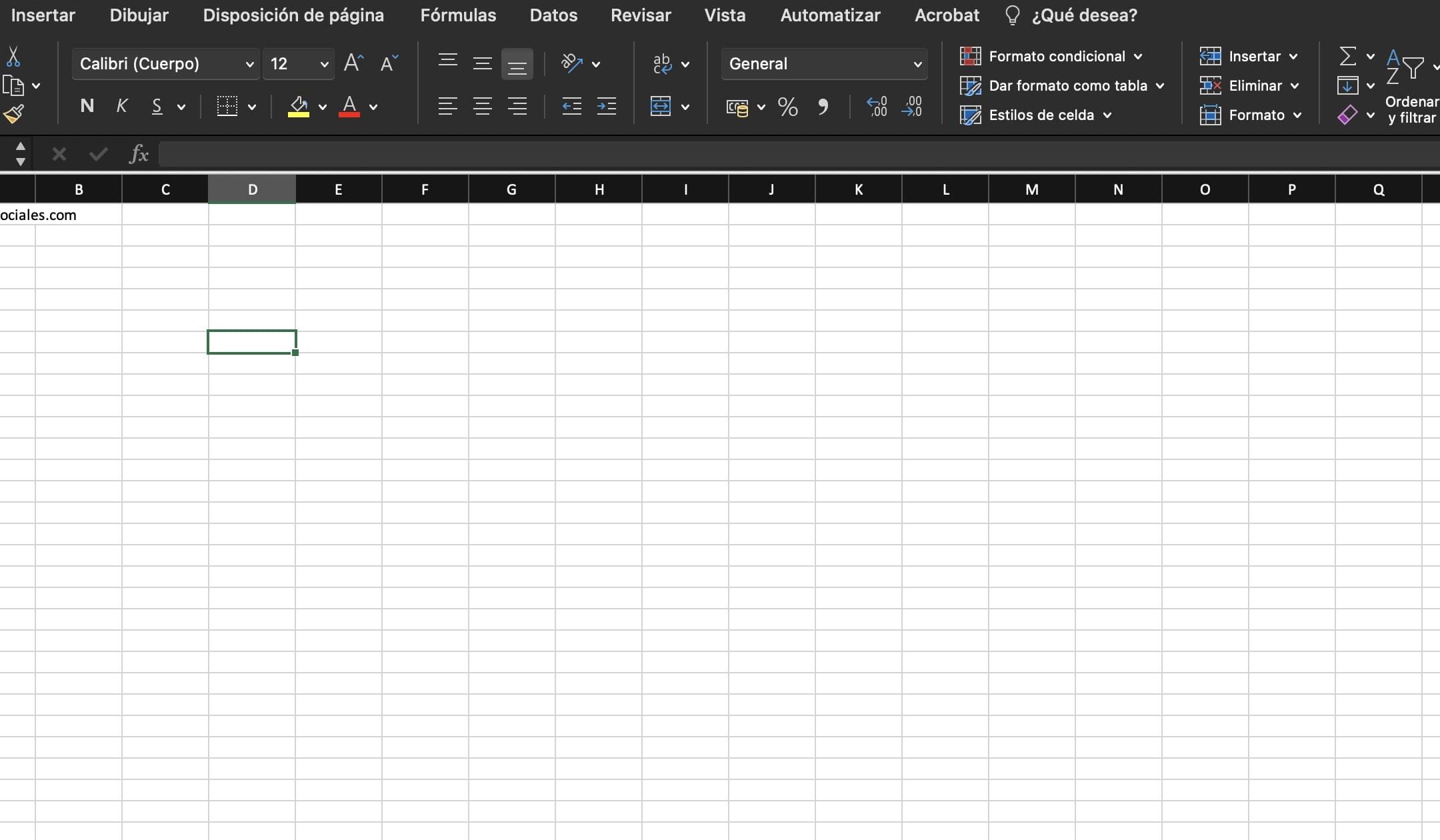Switch to the Fórmulas tab

(458, 15)
